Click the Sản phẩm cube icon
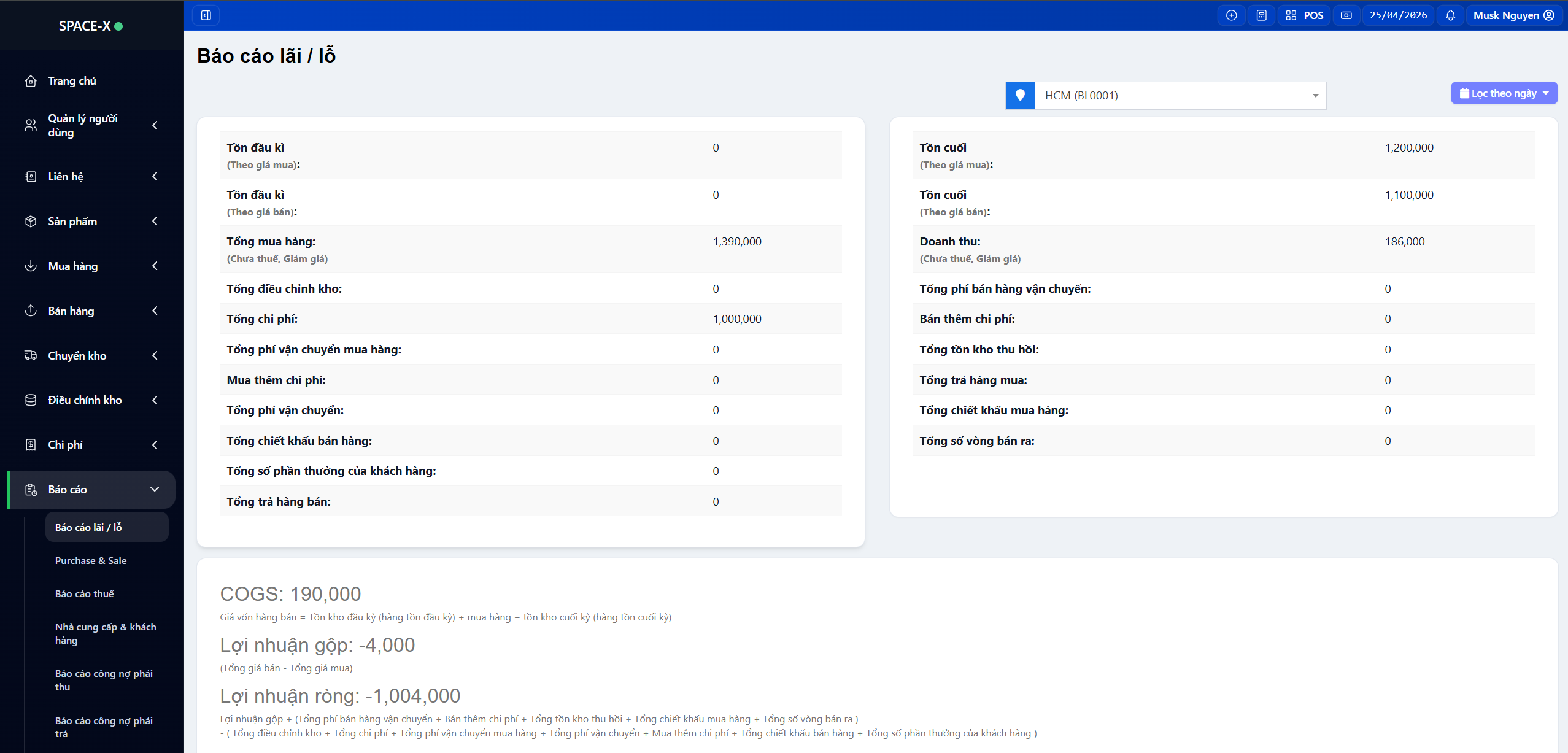The width and height of the screenshot is (1568, 753). [31, 222]
